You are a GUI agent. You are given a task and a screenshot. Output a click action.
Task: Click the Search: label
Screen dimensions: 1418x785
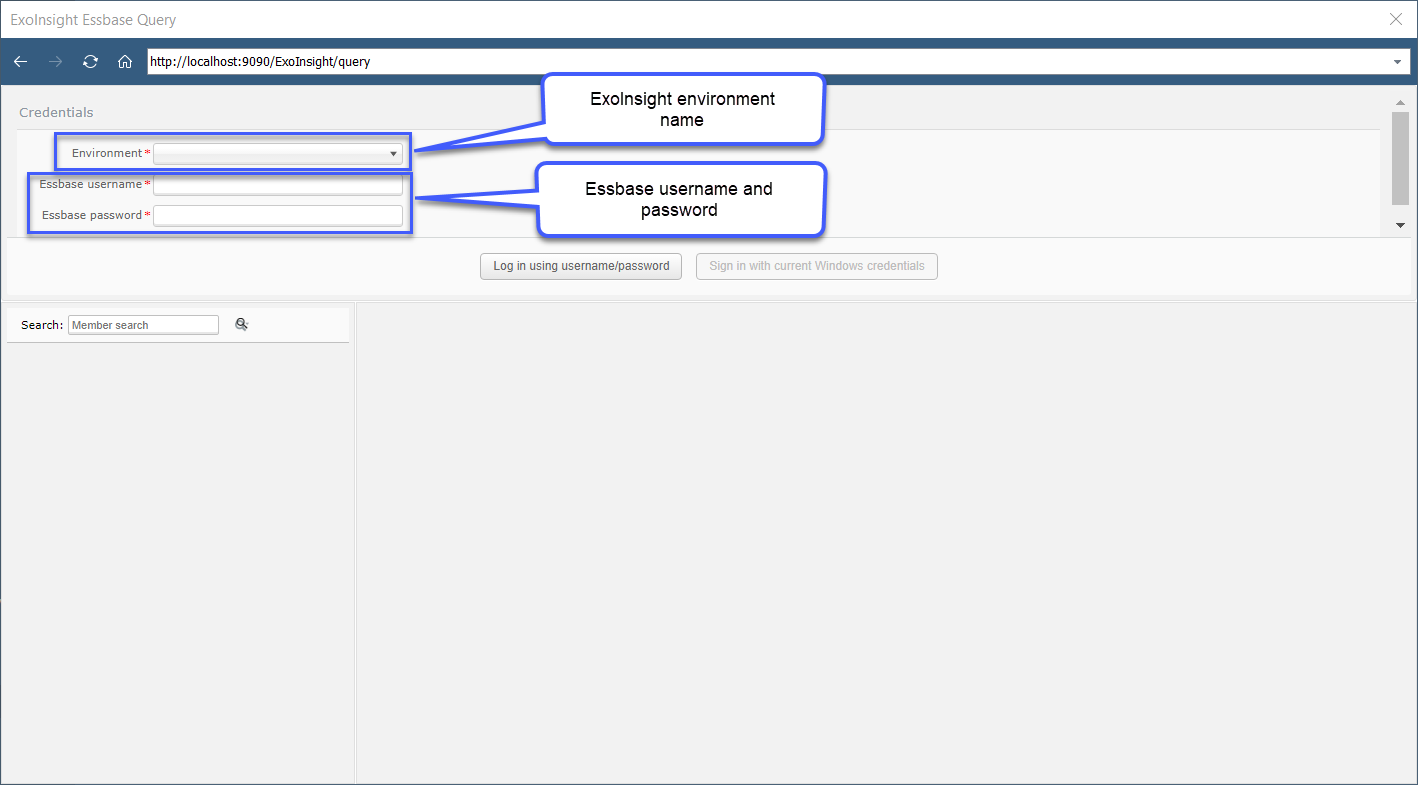tap(42, 325)
